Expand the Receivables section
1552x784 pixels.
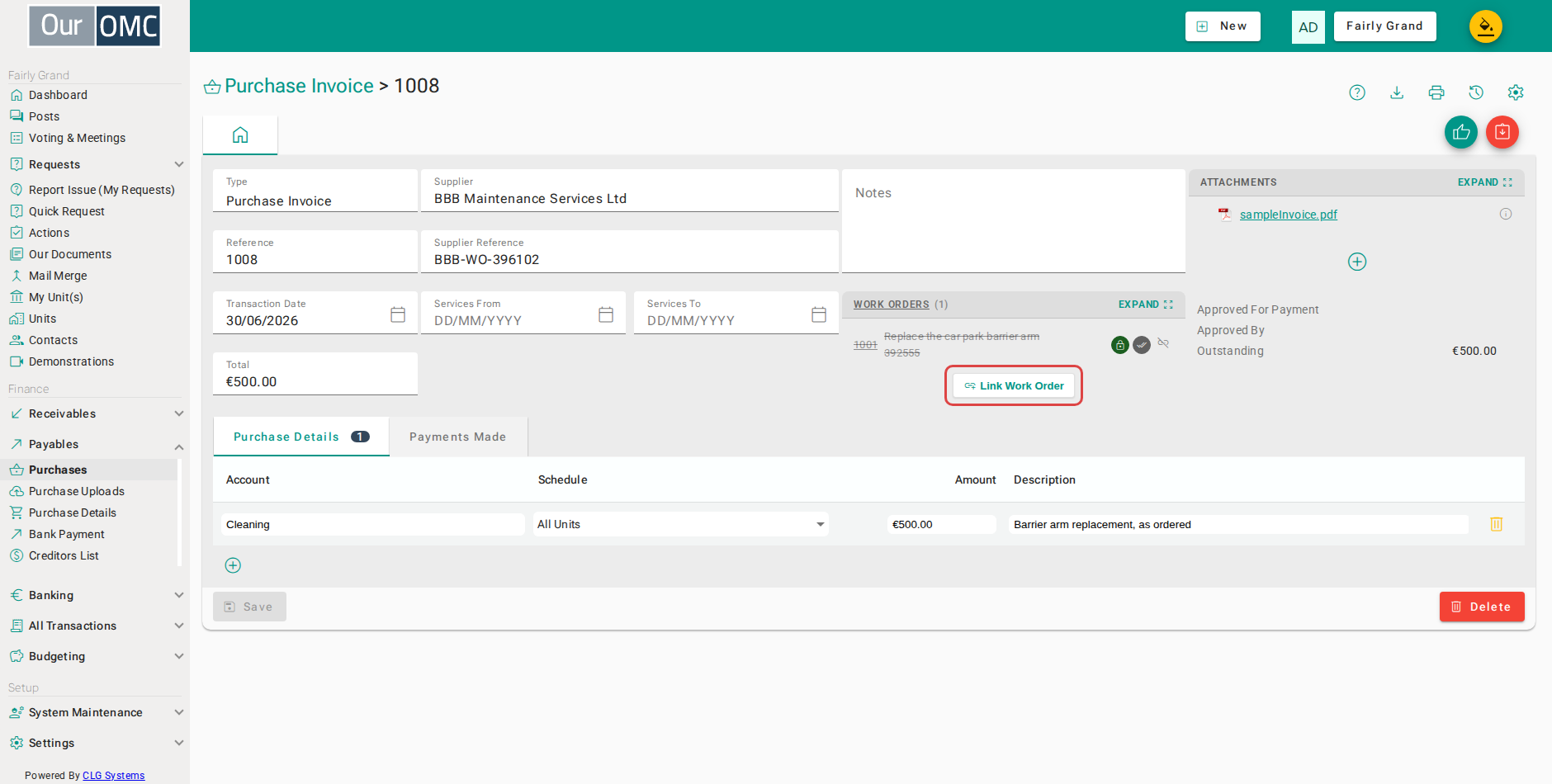179,413
